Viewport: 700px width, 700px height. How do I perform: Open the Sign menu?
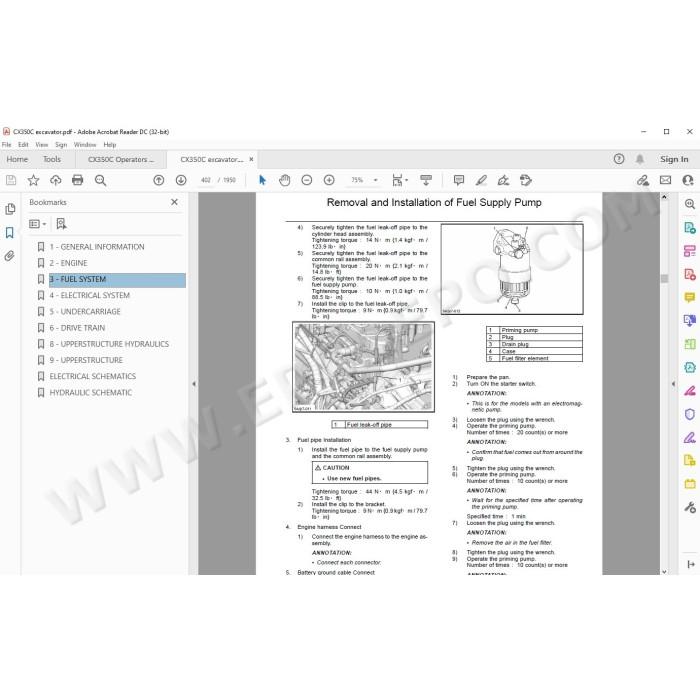(x=61, y=145)
